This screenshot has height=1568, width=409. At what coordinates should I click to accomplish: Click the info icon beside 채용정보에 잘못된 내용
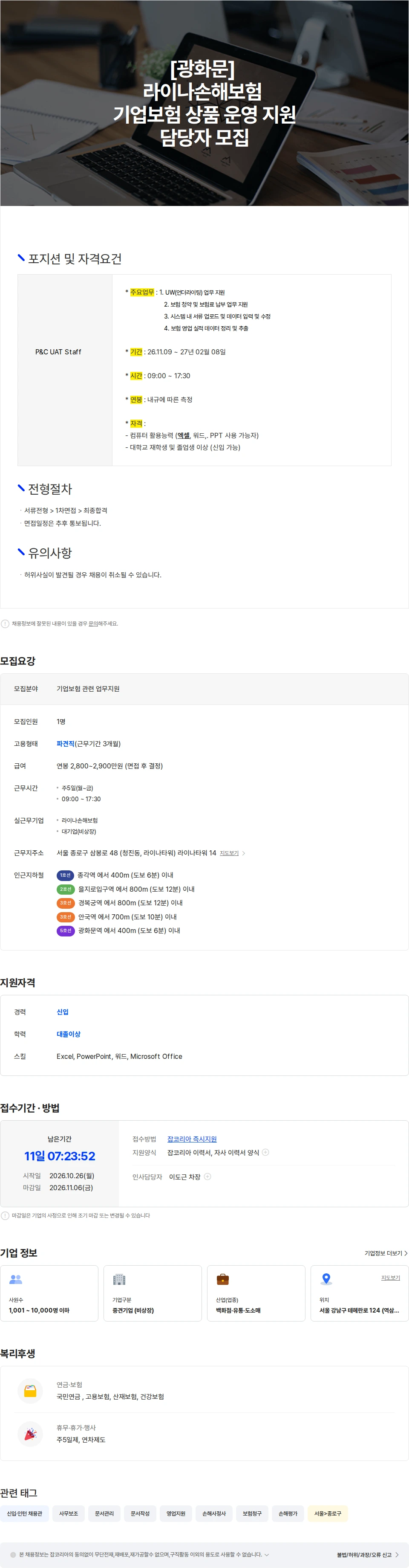point(5,623)
